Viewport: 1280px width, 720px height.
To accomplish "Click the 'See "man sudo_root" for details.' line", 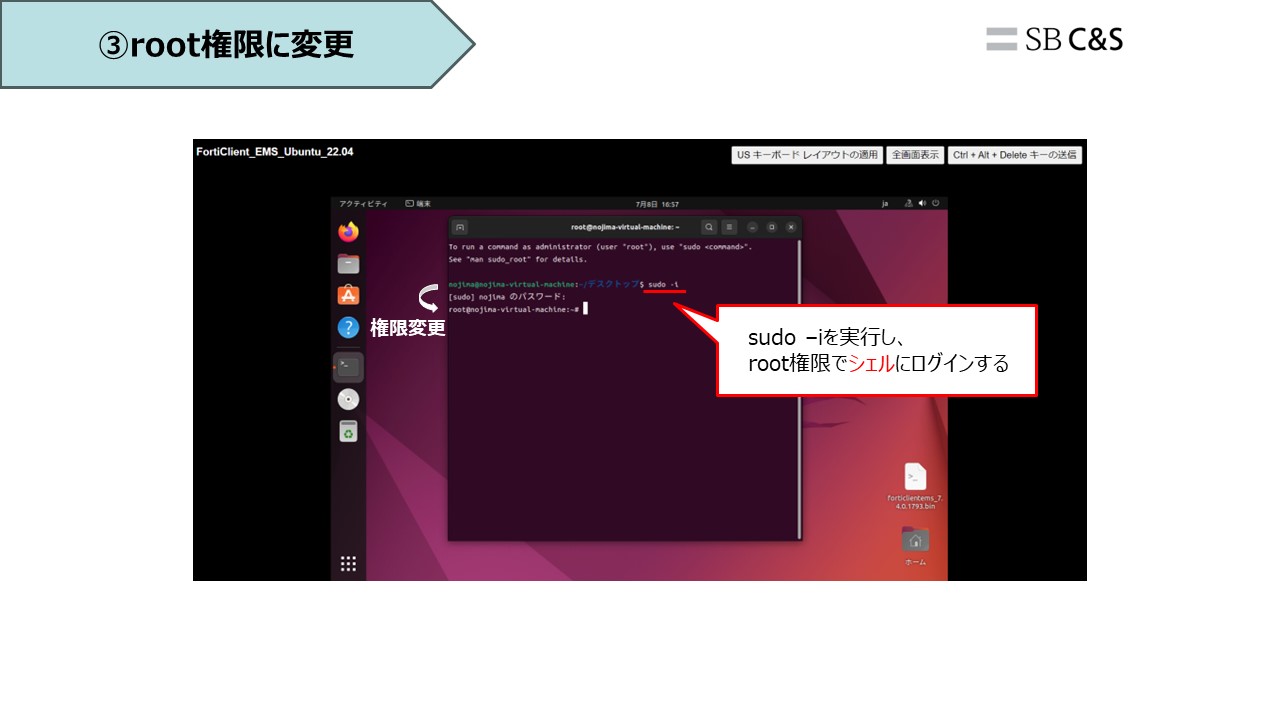I will point(518,259).
